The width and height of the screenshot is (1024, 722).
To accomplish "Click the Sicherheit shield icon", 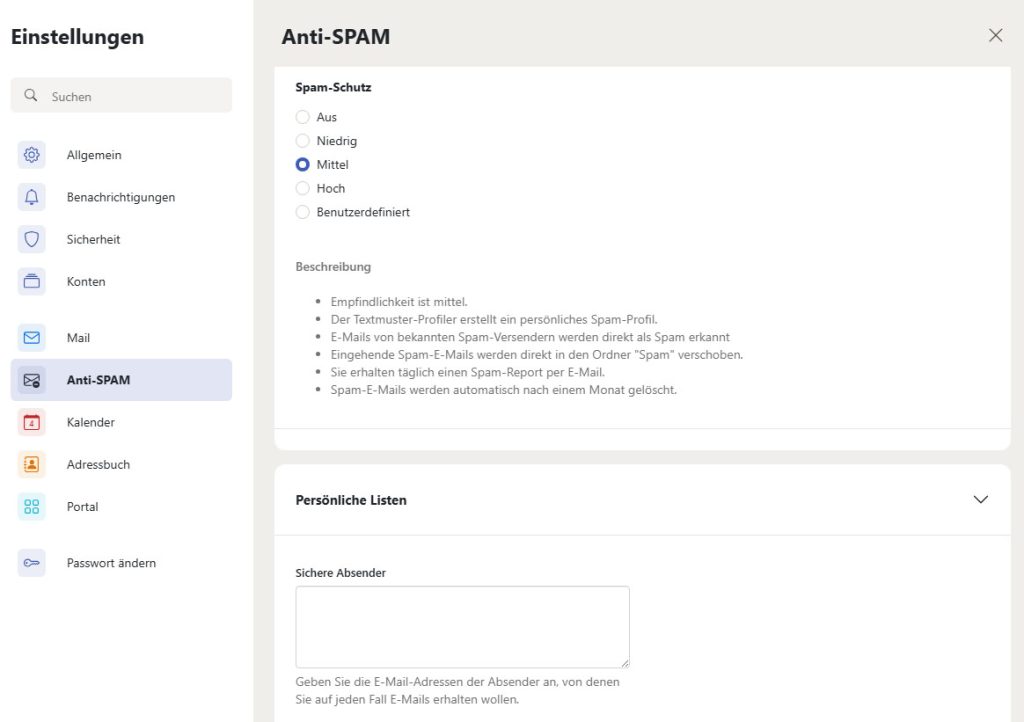I will click(x=32, y=239).
